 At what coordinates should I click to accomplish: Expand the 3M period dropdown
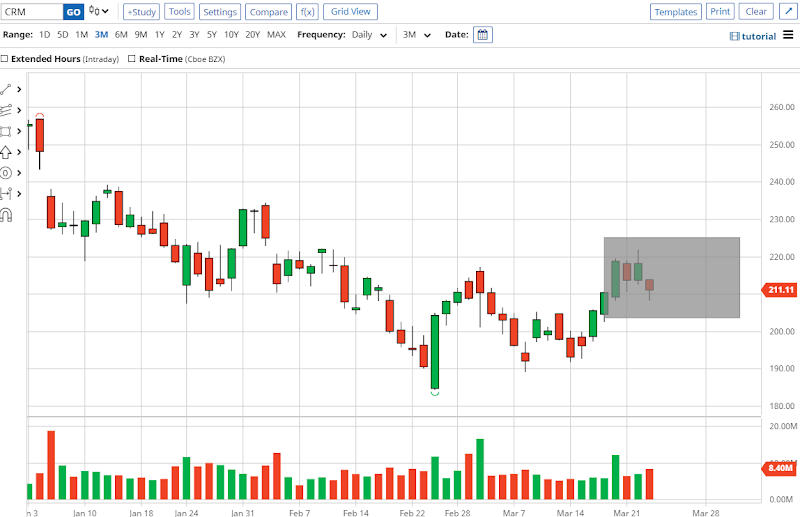click(x=417, y=35)
